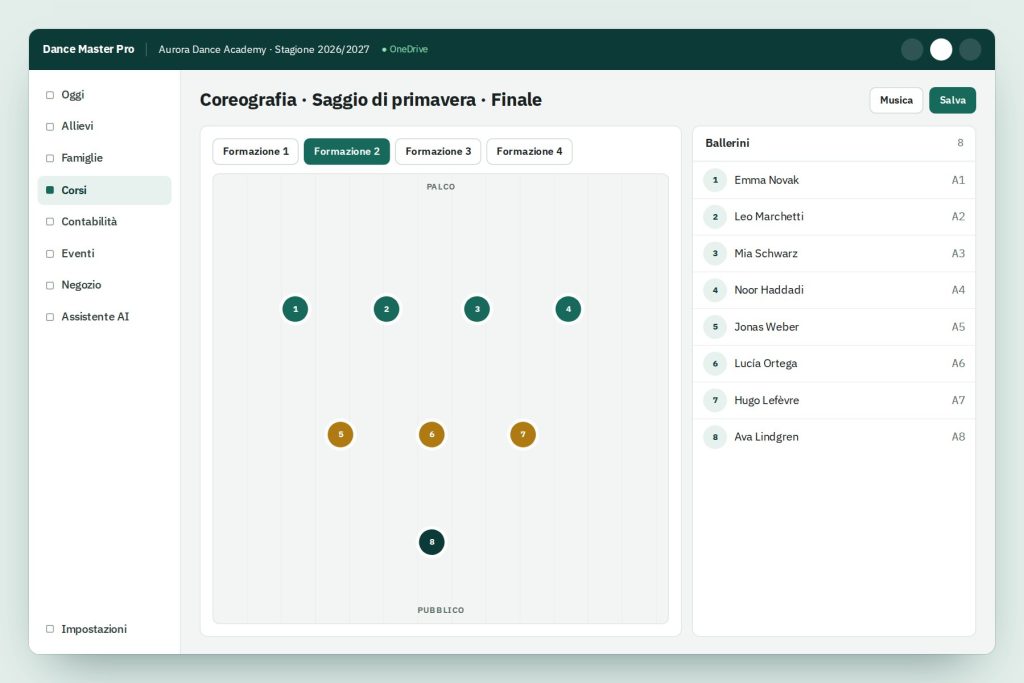Select gold dancer marker 6 on stage
The image size is (1024, 683).
(432, 434)
